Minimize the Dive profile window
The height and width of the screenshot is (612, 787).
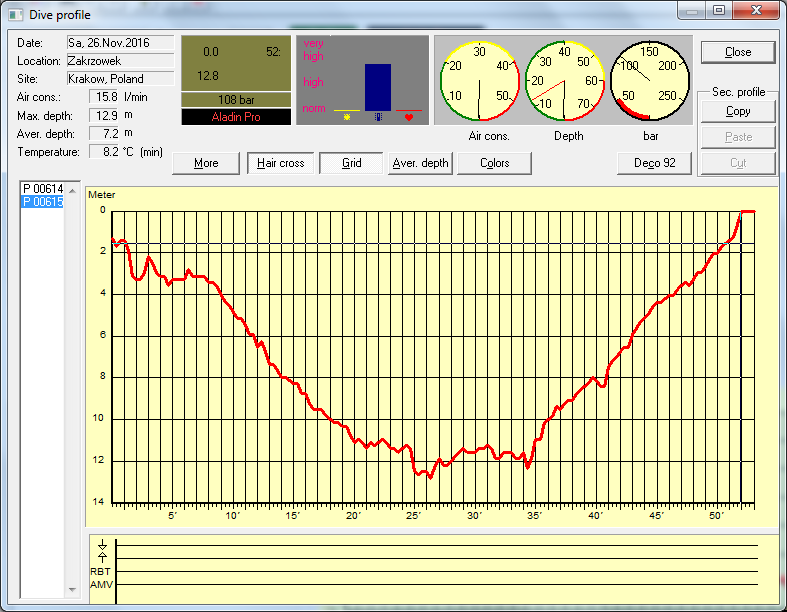click(x=692, y=10)
